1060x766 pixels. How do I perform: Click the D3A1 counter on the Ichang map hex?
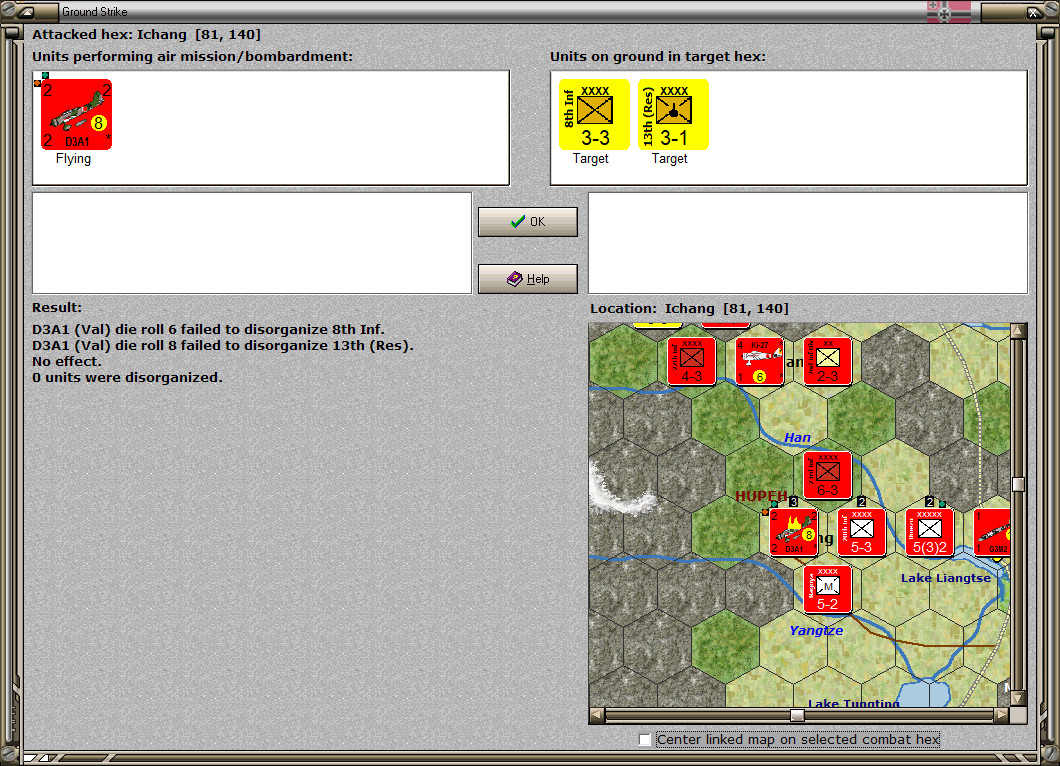point(794,533)
